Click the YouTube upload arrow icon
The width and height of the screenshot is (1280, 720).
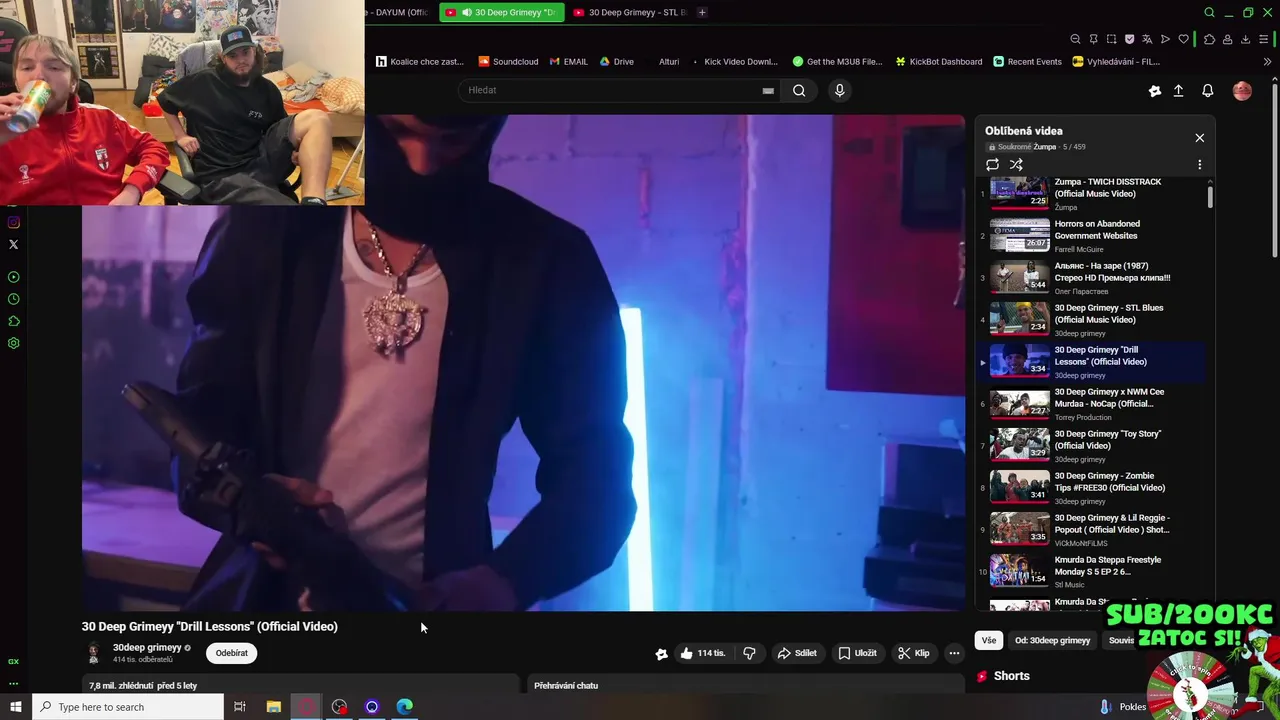click(1178, 90)
